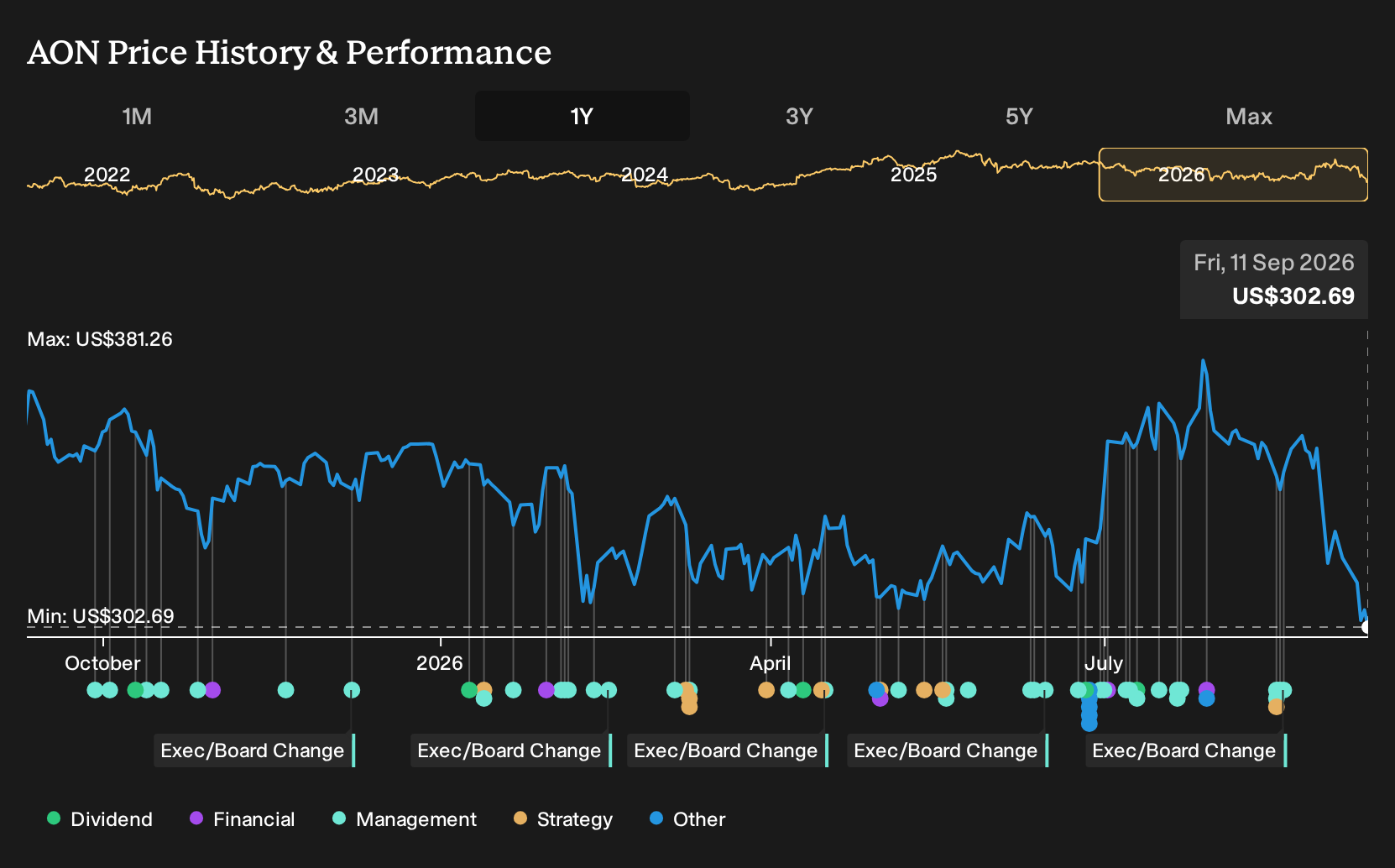Toggle the Management legend filter
This screenshot has width=1395, height=868.
pyautogui.click(x=404, y=819)
